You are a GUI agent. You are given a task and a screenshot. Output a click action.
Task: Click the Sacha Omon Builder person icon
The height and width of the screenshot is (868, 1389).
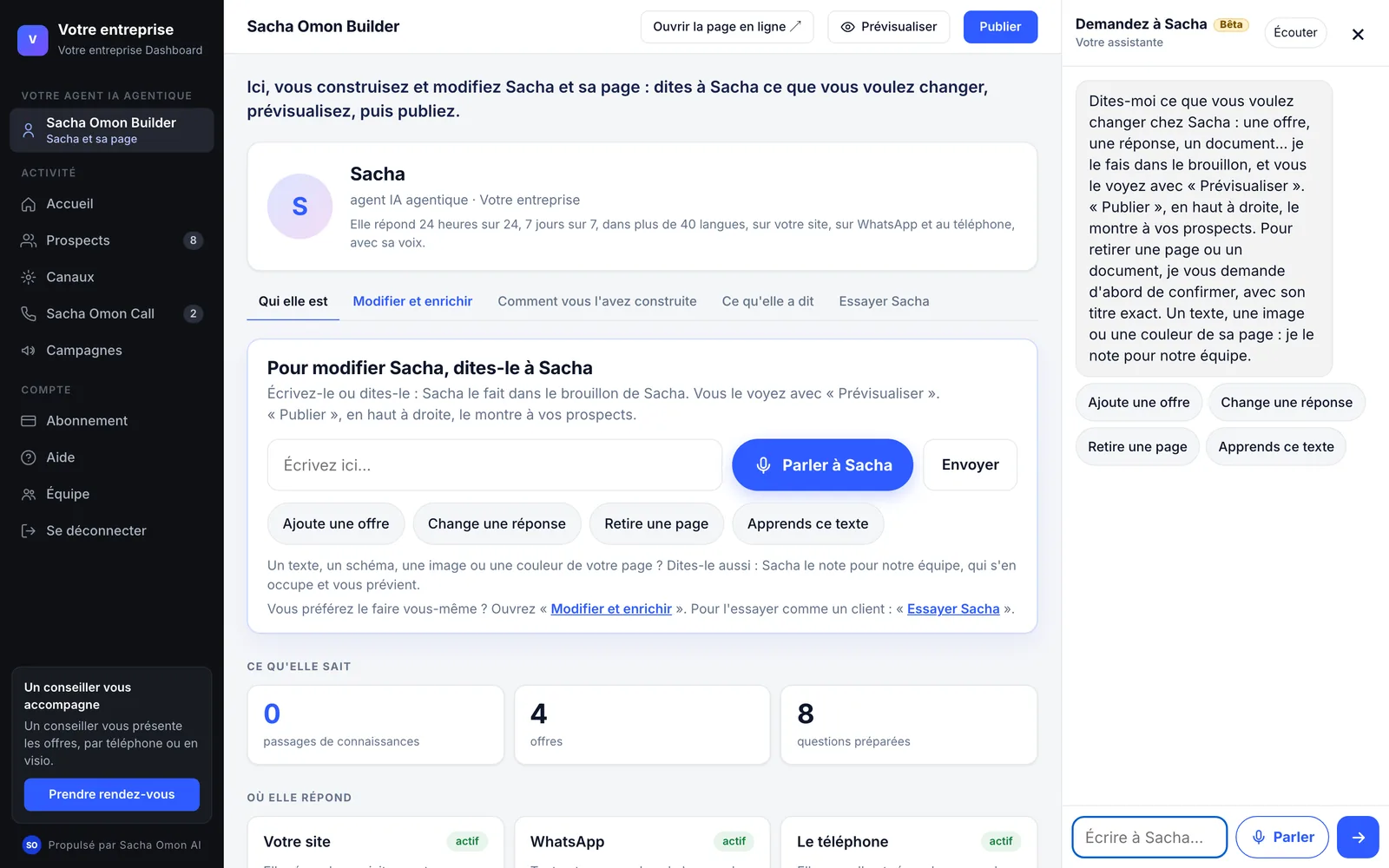pyautogui.click(x=29, y=130)
